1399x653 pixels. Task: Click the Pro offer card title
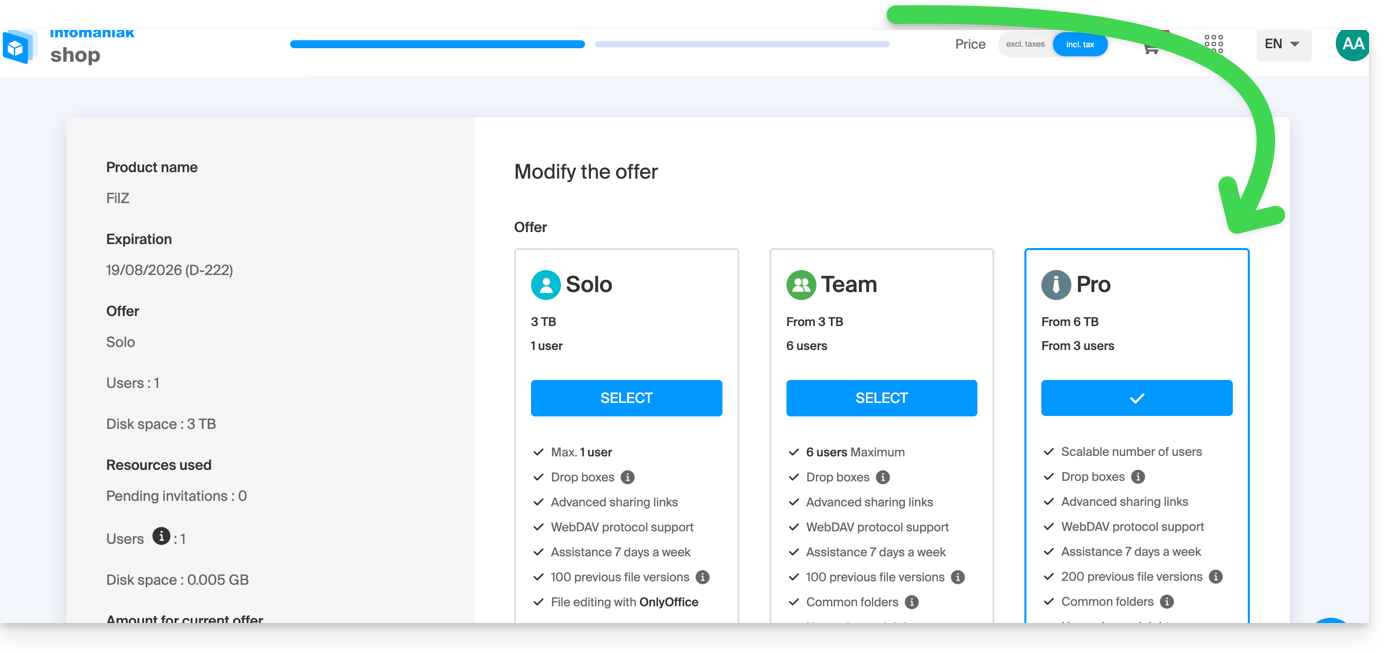(x=1093, y=285)
